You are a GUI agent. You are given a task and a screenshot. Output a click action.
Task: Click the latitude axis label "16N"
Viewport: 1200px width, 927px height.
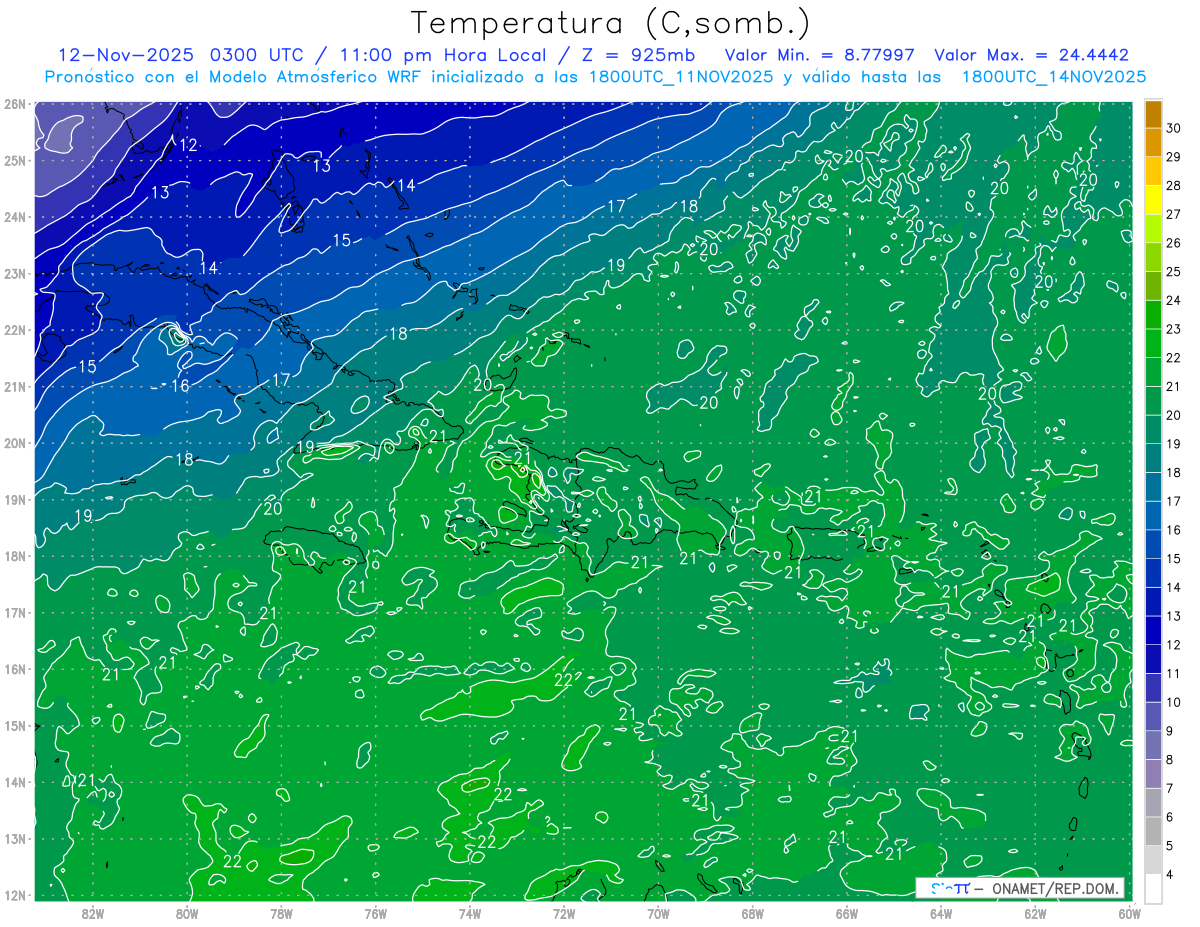pos(15,669)
